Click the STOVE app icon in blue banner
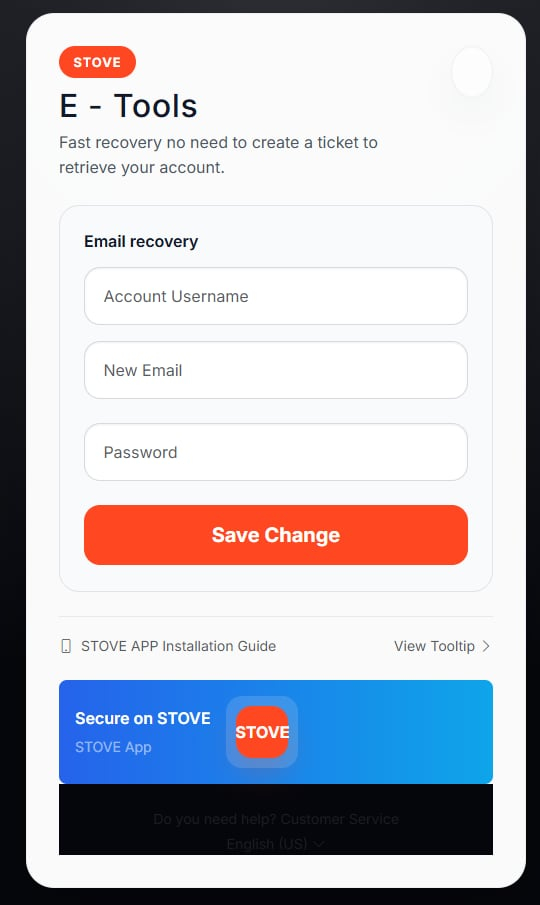 [x=262, y=732]
